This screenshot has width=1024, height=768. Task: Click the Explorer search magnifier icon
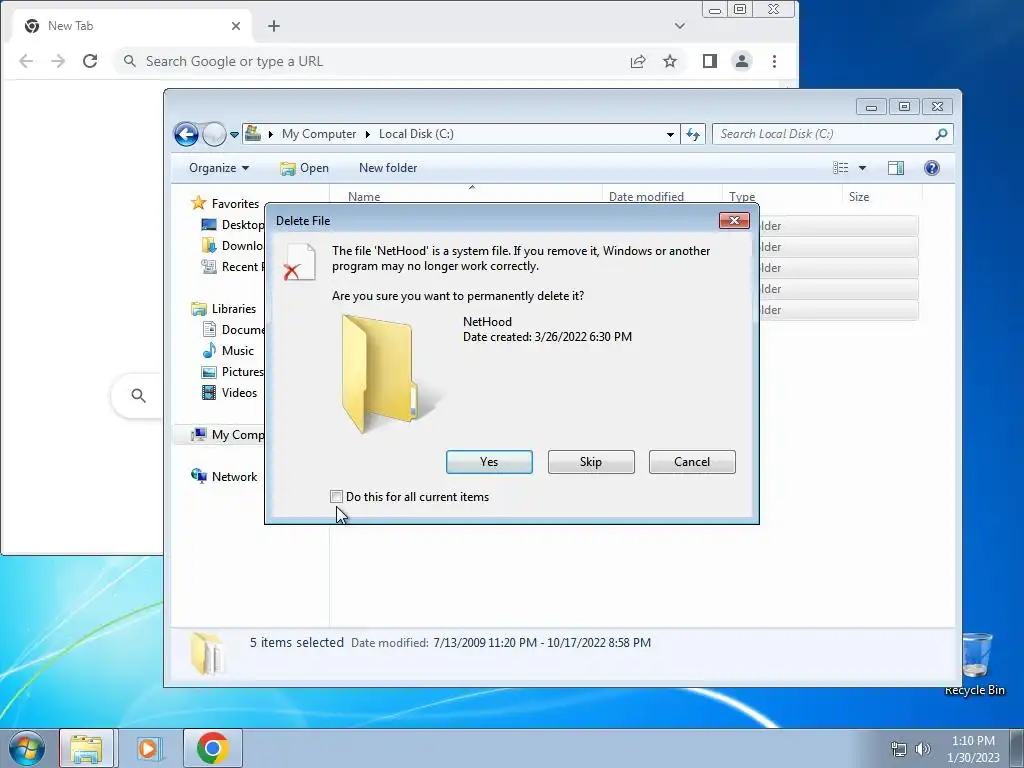(941, 134)
